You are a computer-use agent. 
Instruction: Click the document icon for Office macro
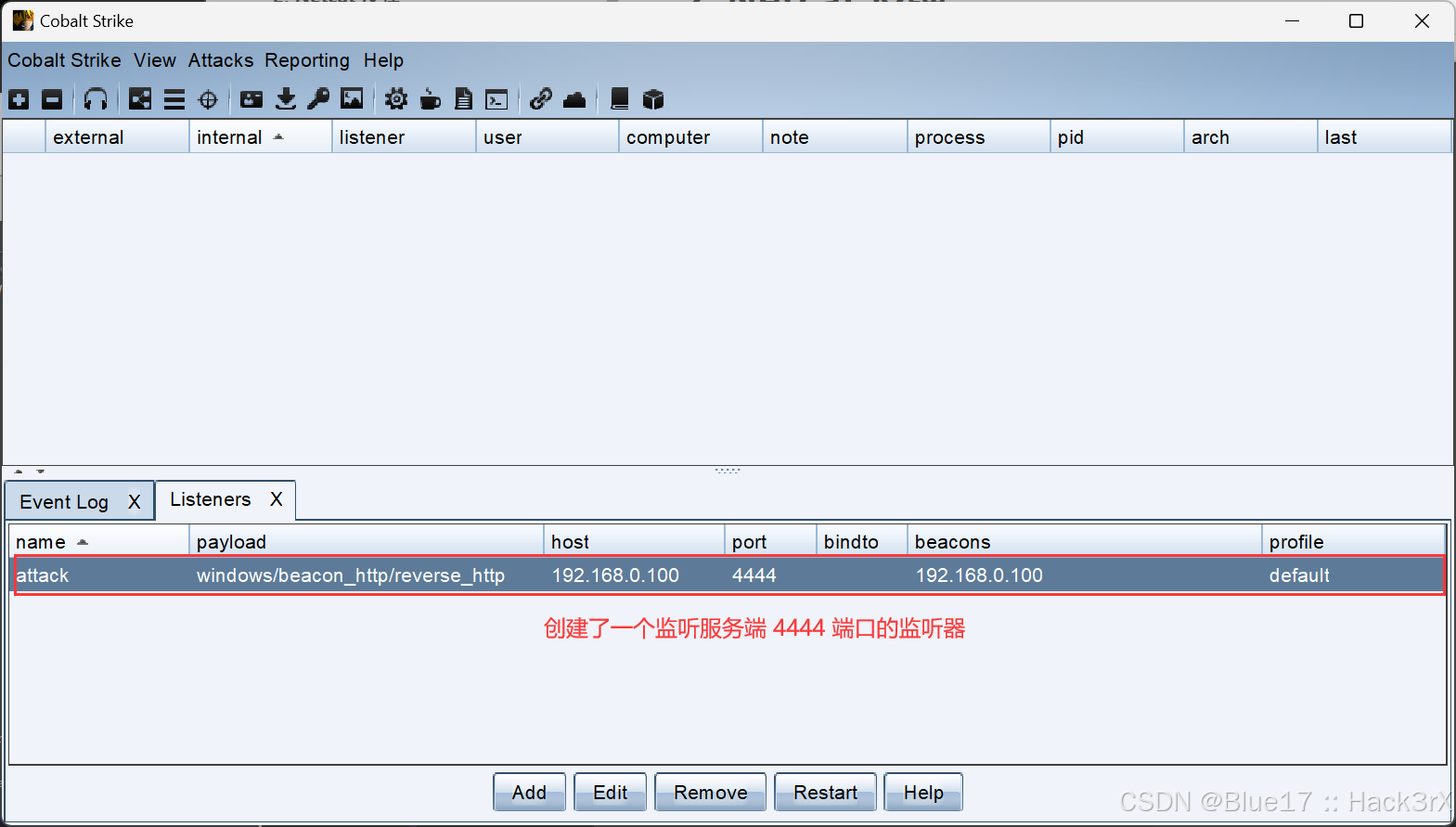click(464, 99)
